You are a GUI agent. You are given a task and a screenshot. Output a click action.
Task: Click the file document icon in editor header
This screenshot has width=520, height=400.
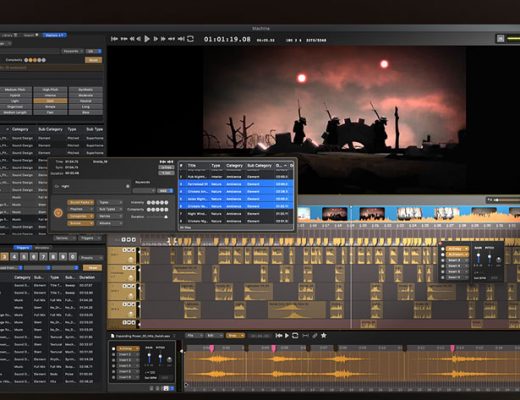112,336
